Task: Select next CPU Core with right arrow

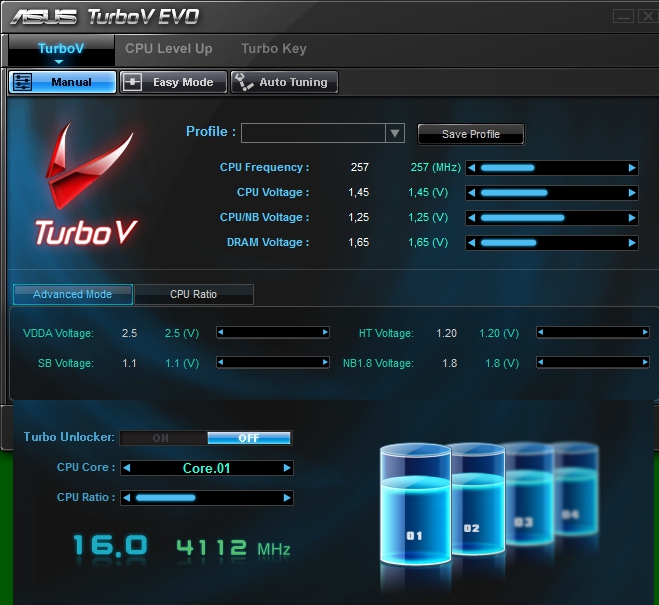Action: (x=287, y=468)
